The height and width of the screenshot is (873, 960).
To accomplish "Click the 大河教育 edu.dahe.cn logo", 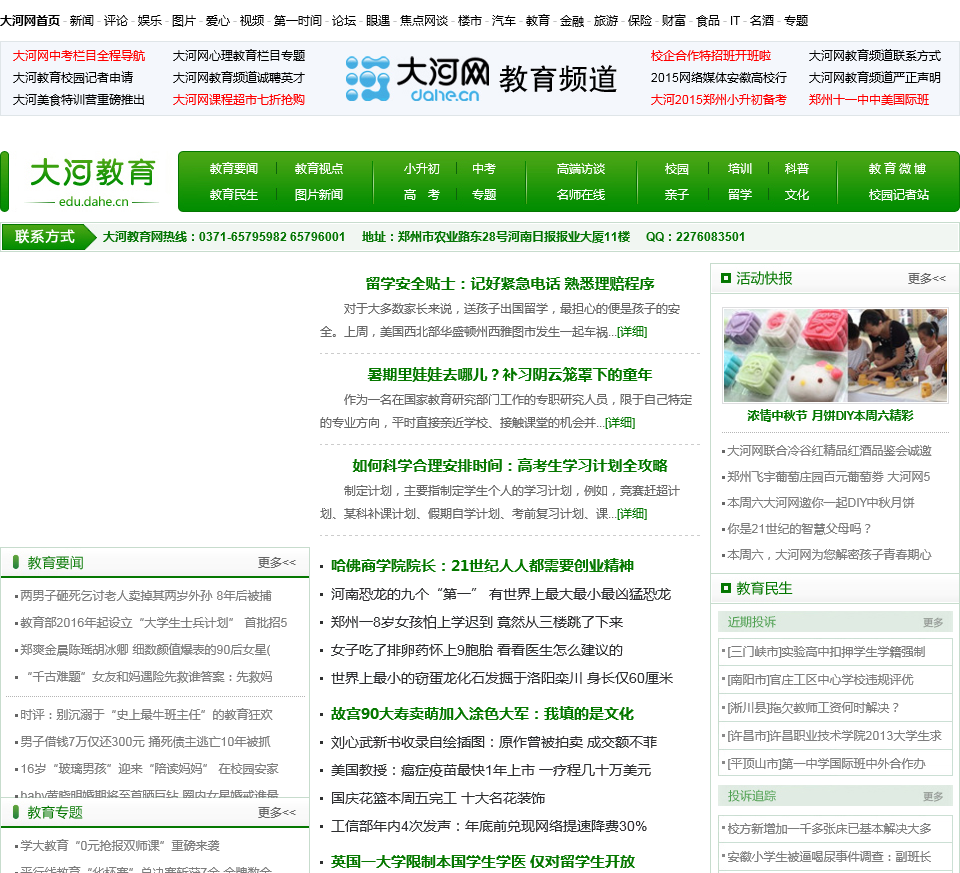I will click(x=93, y=182).
